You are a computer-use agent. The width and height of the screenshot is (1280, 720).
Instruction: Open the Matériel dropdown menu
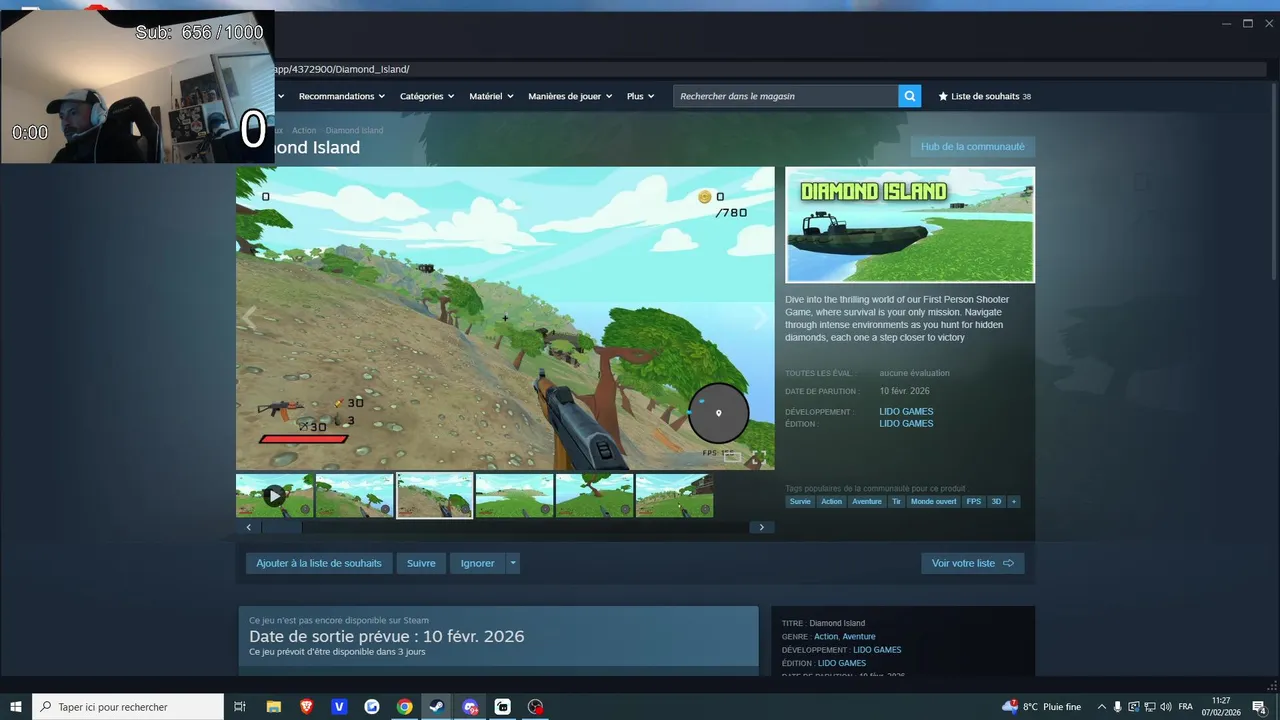click(491, 96)
